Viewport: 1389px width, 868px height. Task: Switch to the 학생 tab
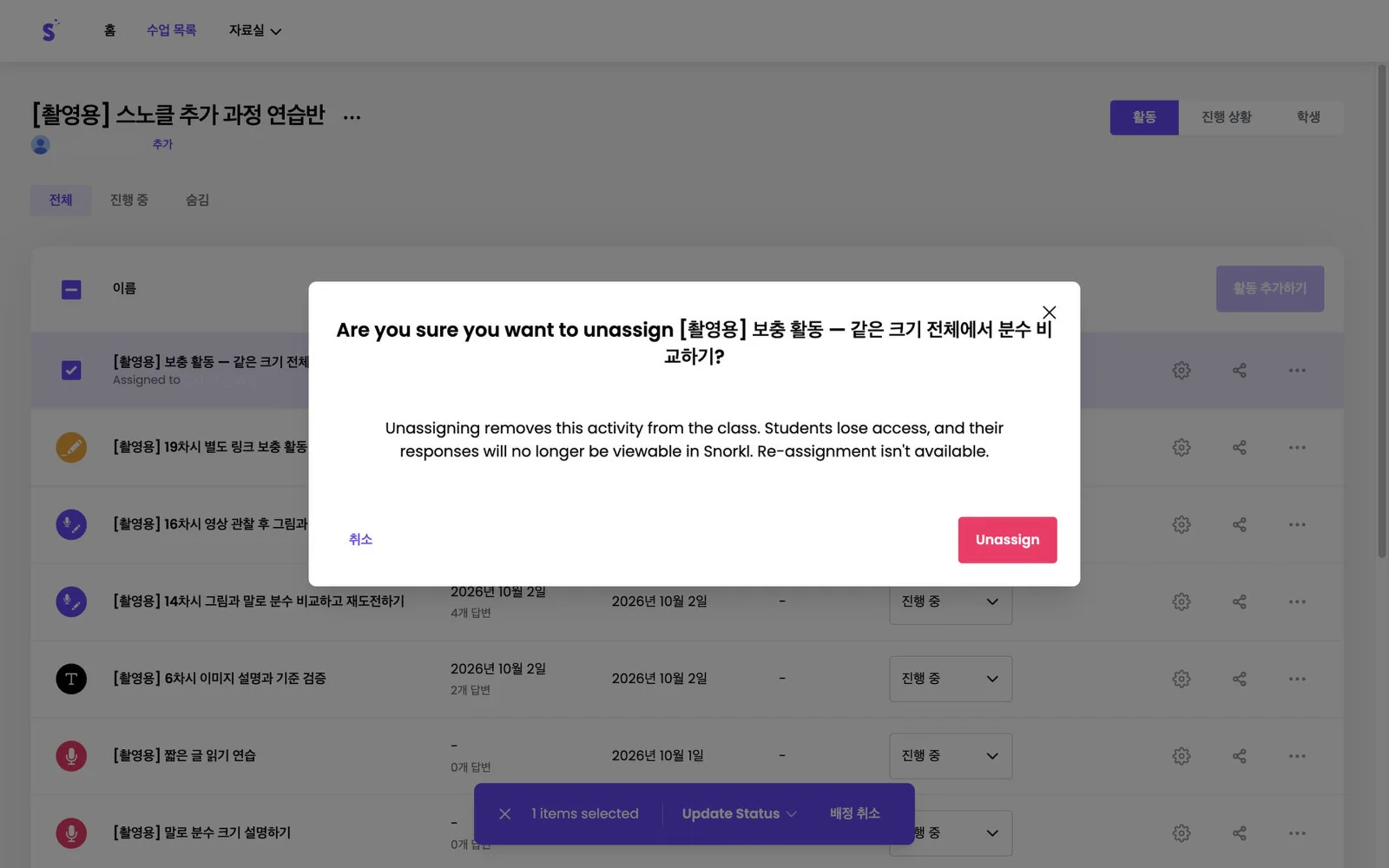1307,117
